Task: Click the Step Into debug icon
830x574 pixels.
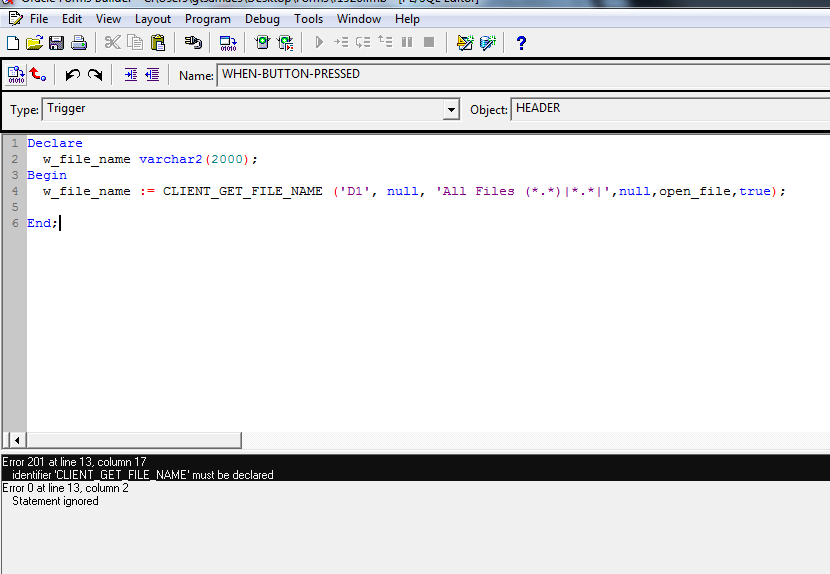Action: pos(341,42)
